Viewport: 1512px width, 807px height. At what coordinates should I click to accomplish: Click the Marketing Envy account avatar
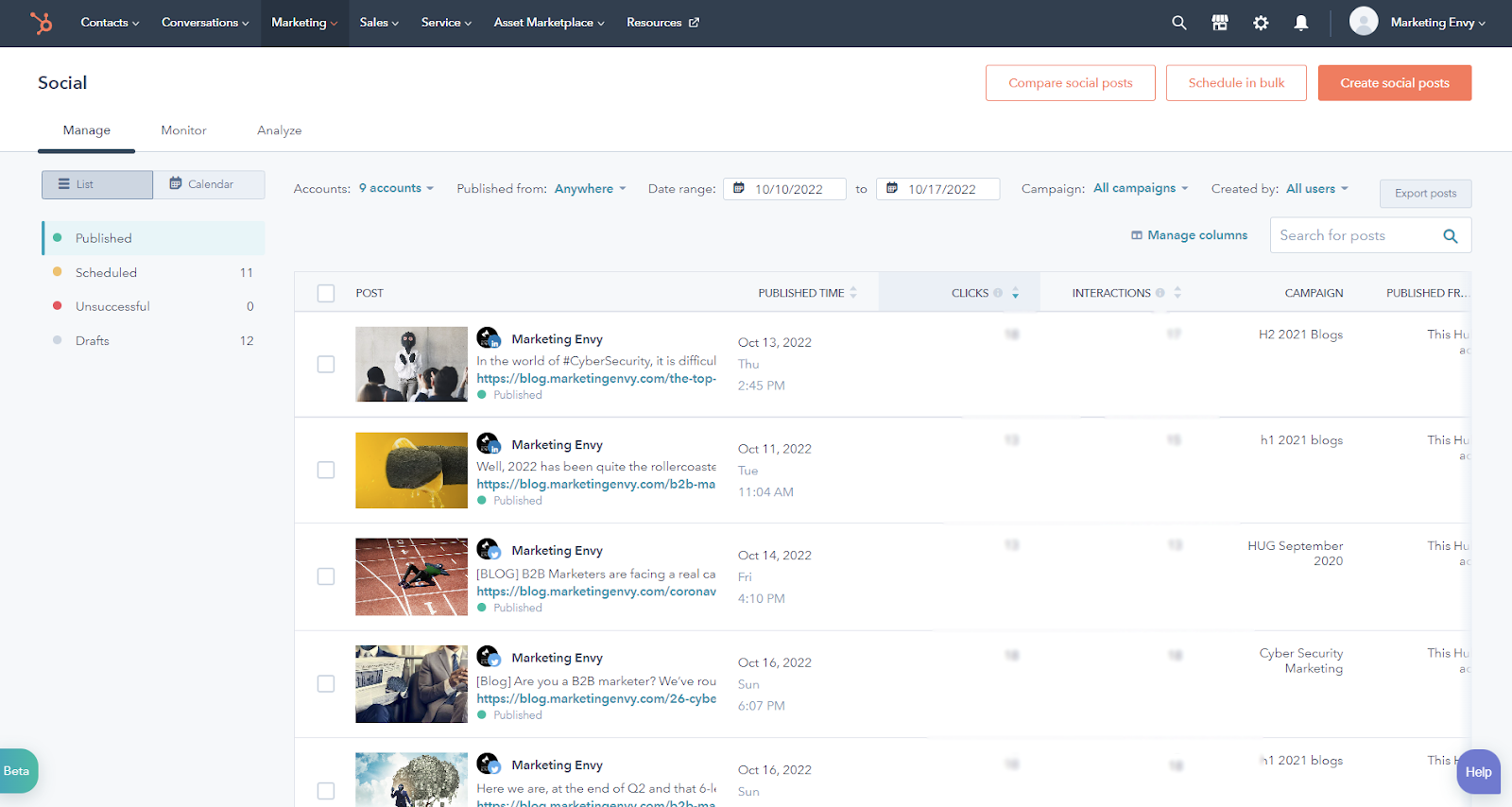tap(1364, 21)
